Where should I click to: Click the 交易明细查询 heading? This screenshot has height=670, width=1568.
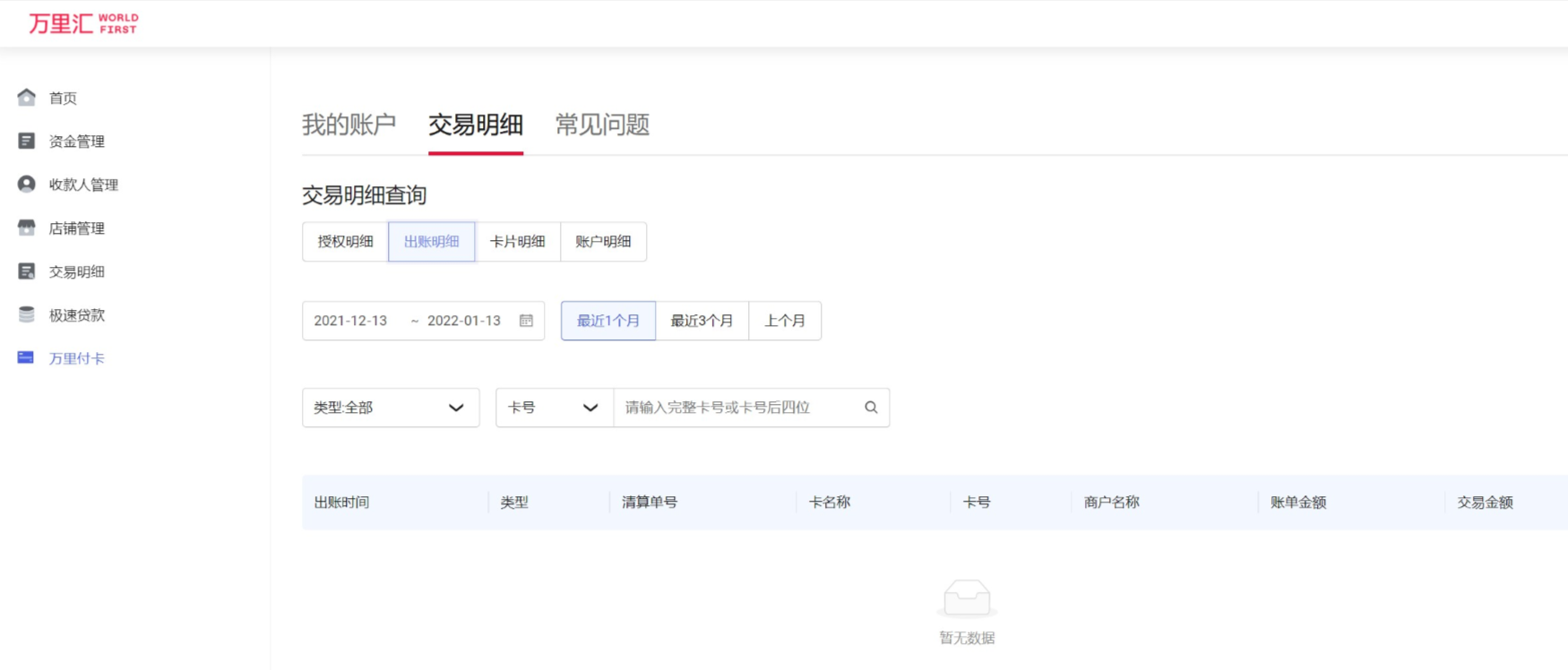[x=365, y=195]
